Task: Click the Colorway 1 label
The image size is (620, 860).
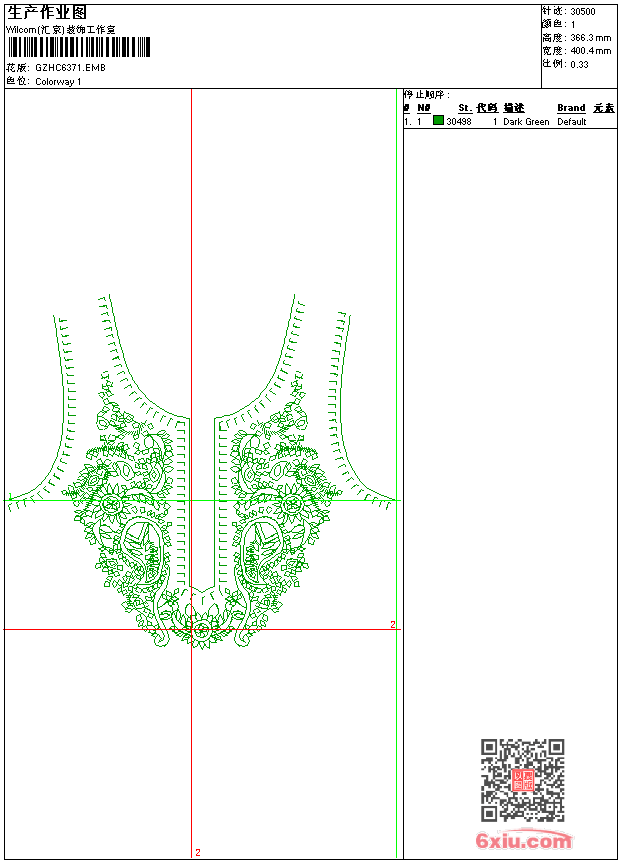Action: click(58, 82)
